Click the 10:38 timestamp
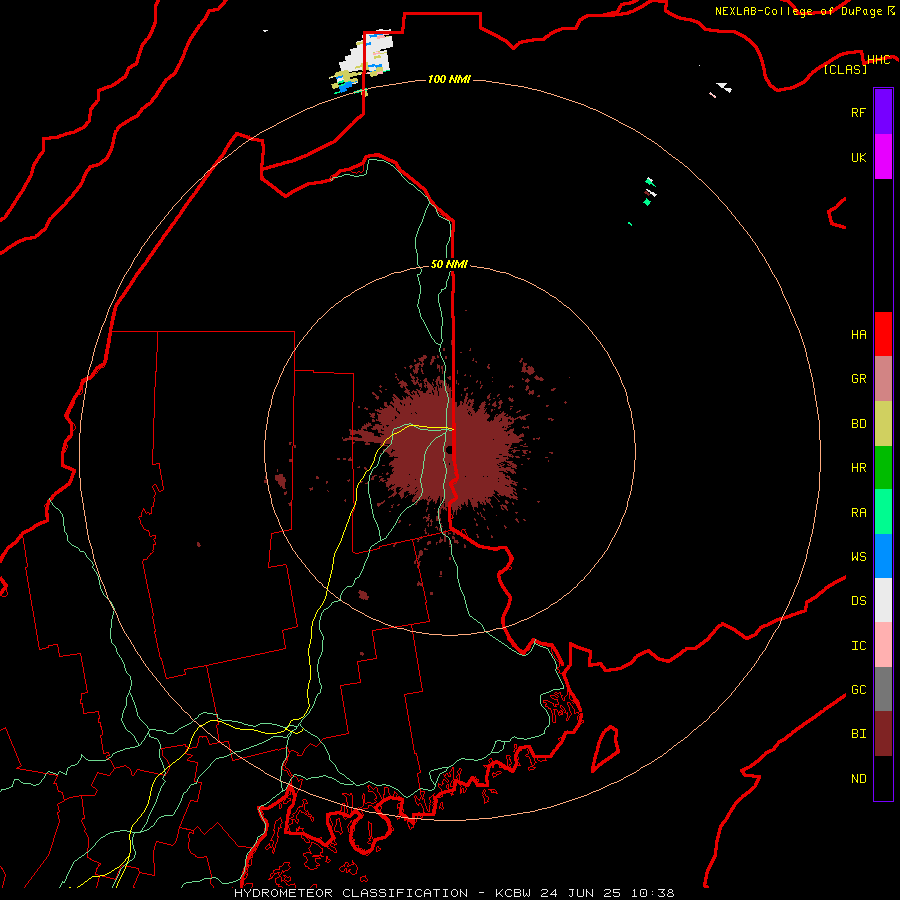Viewport: 900px width, 900px height. 653,893
